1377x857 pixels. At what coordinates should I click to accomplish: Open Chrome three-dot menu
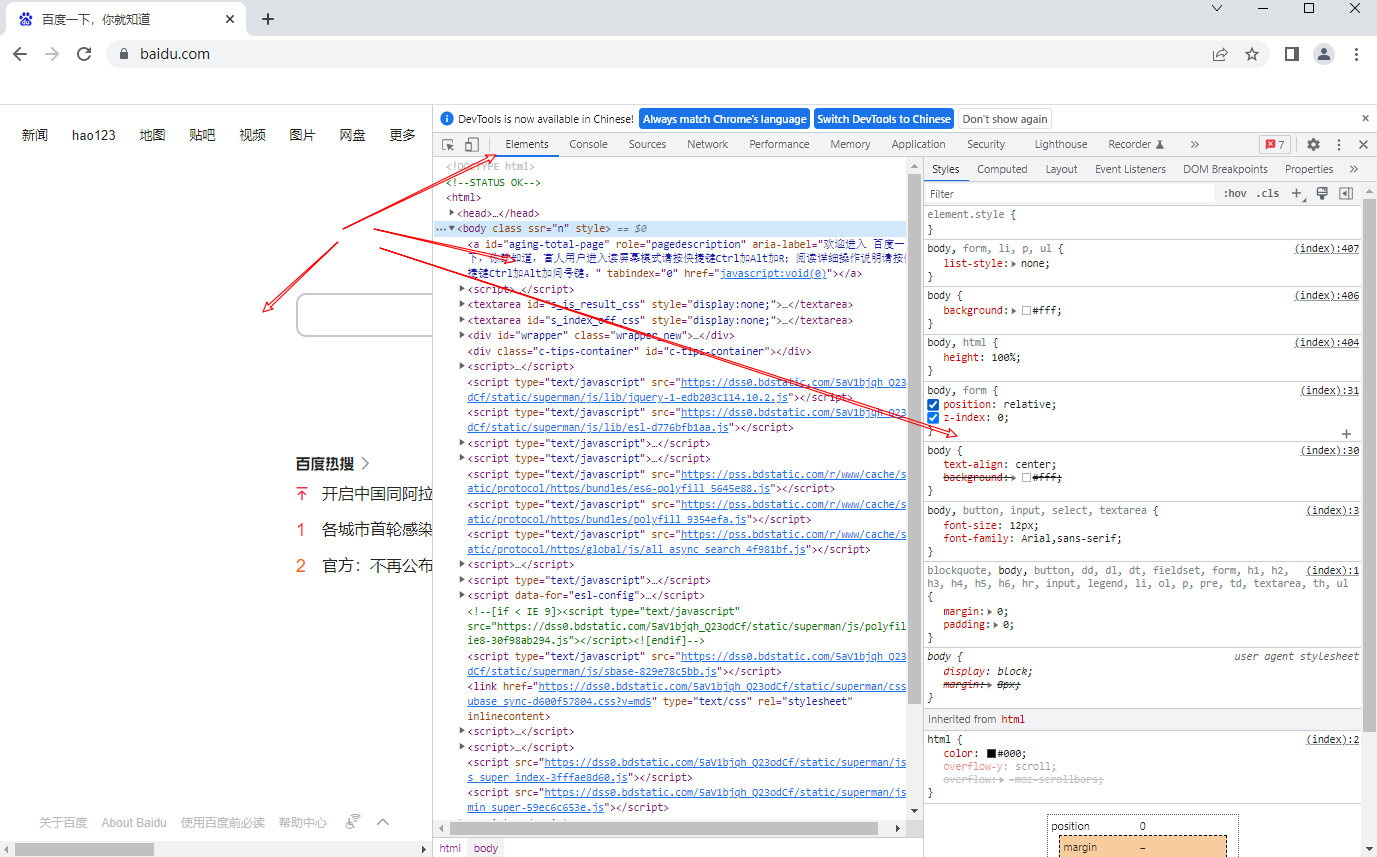(x=1357, y=54)
